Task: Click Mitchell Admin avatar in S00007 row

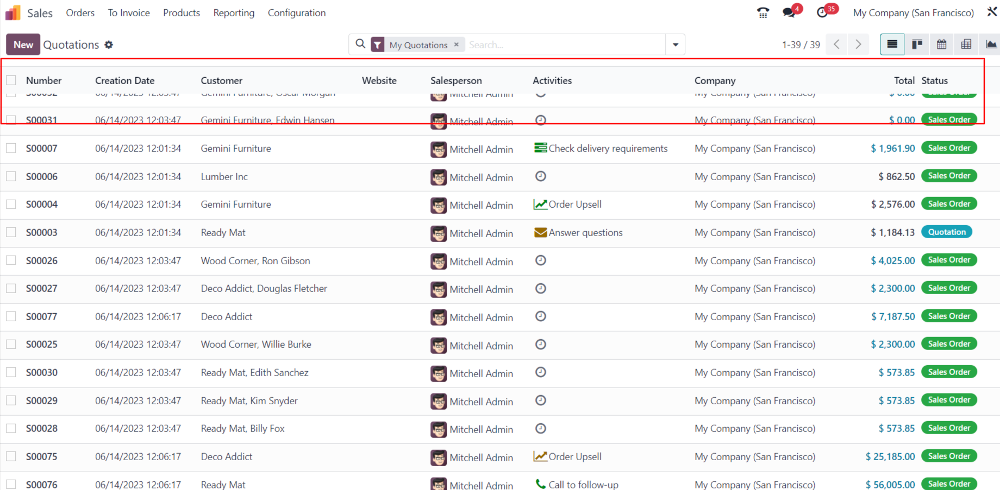Action: 439,149
